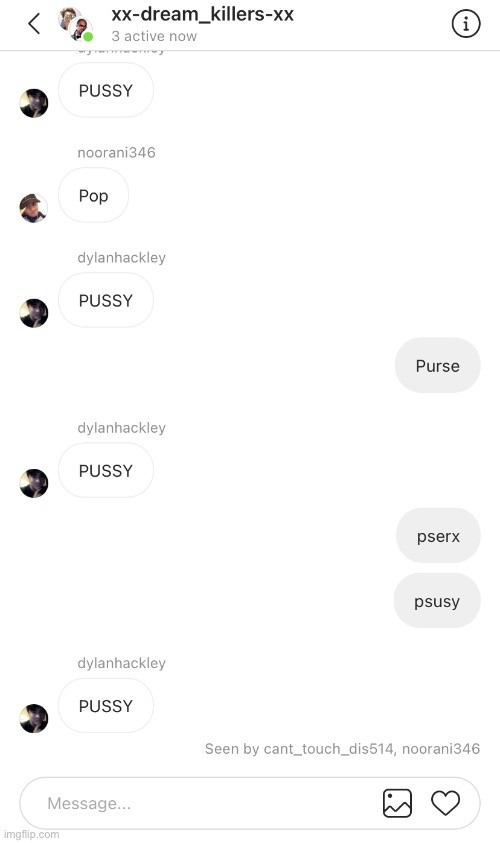
Task: Go back using the left arrow
Action: click(34, 24)
